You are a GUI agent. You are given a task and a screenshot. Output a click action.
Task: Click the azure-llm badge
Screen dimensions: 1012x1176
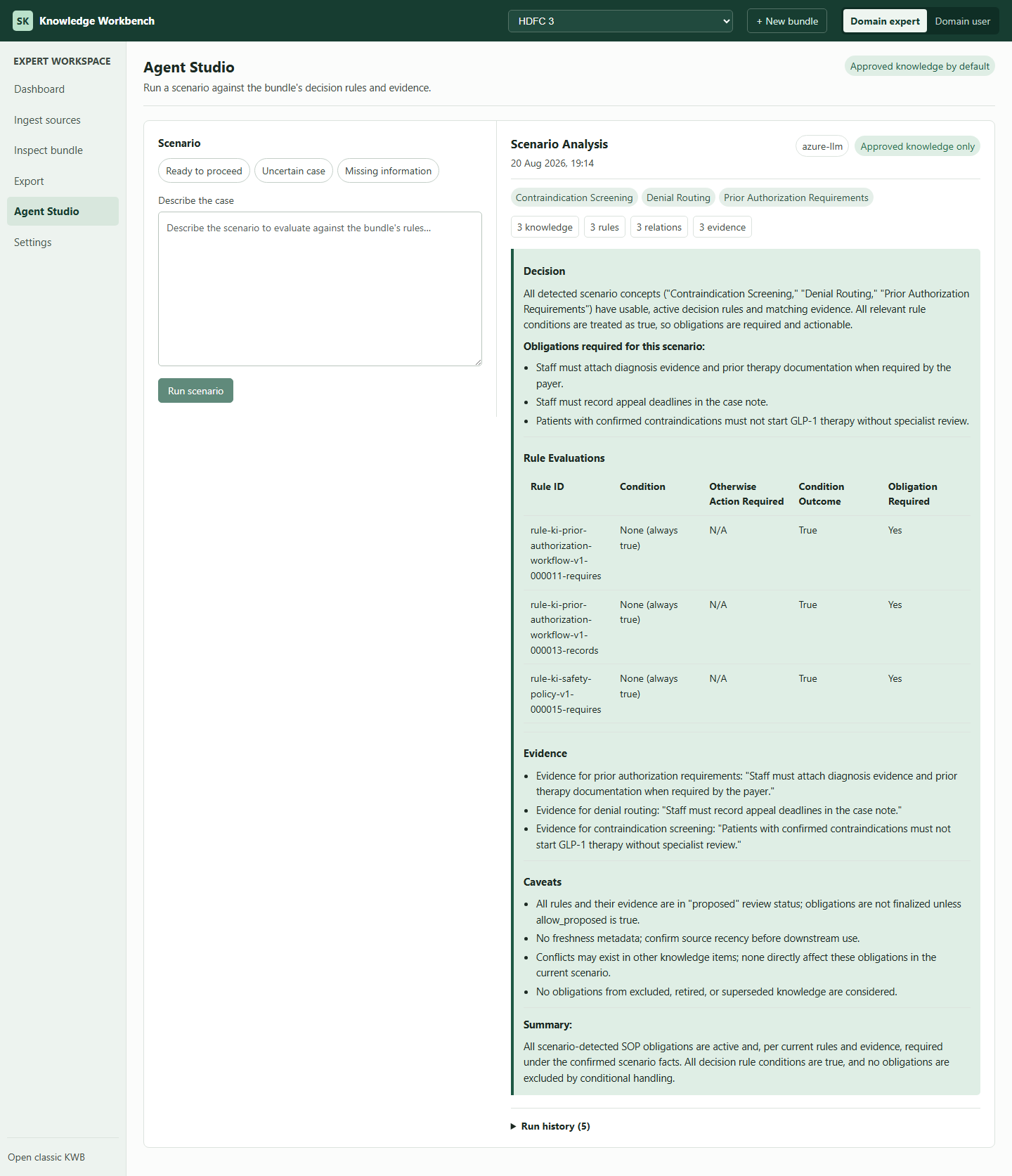822,146
